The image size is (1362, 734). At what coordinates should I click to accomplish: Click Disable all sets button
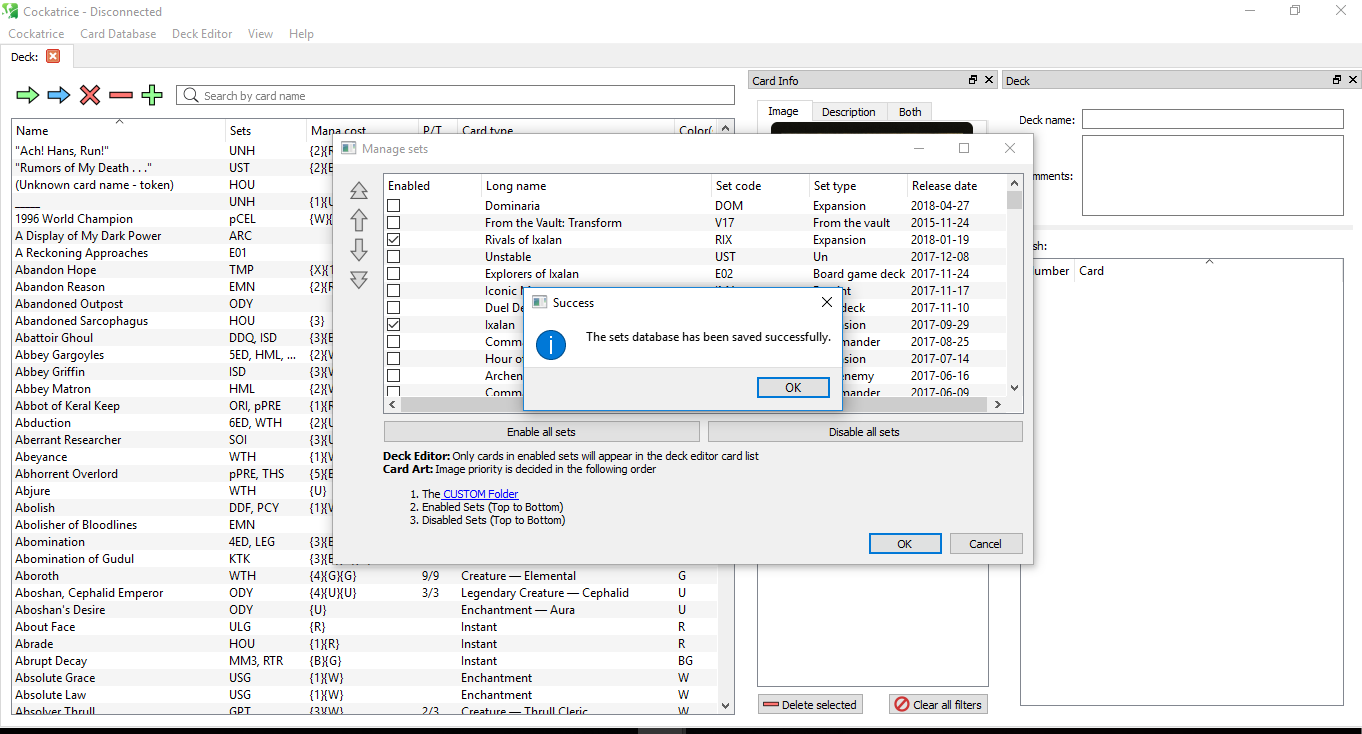click(864, 432)
